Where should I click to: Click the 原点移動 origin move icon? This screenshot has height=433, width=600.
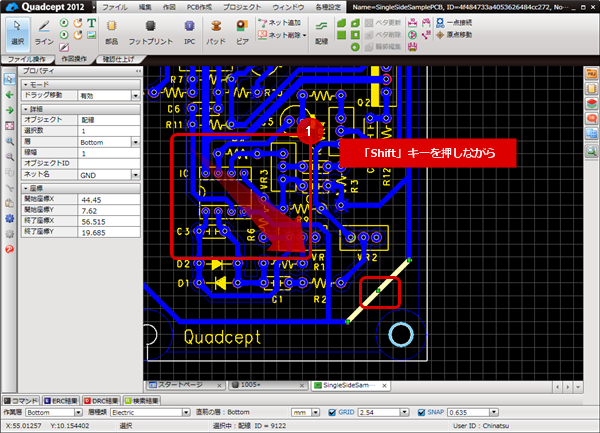(454, 35)
